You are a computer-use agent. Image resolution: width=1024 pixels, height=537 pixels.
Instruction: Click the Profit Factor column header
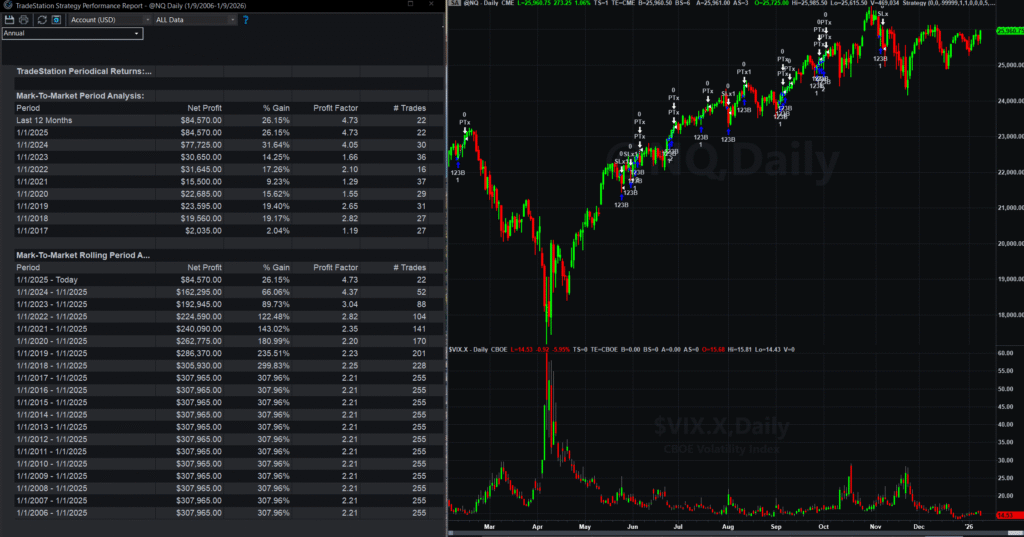pyautogui.click(x=337, y=108)
